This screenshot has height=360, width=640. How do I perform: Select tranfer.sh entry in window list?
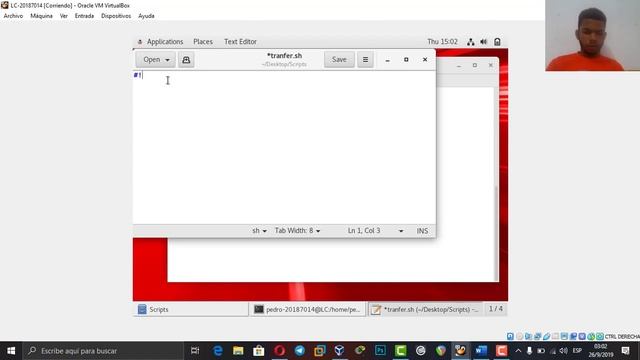(425, 309)
